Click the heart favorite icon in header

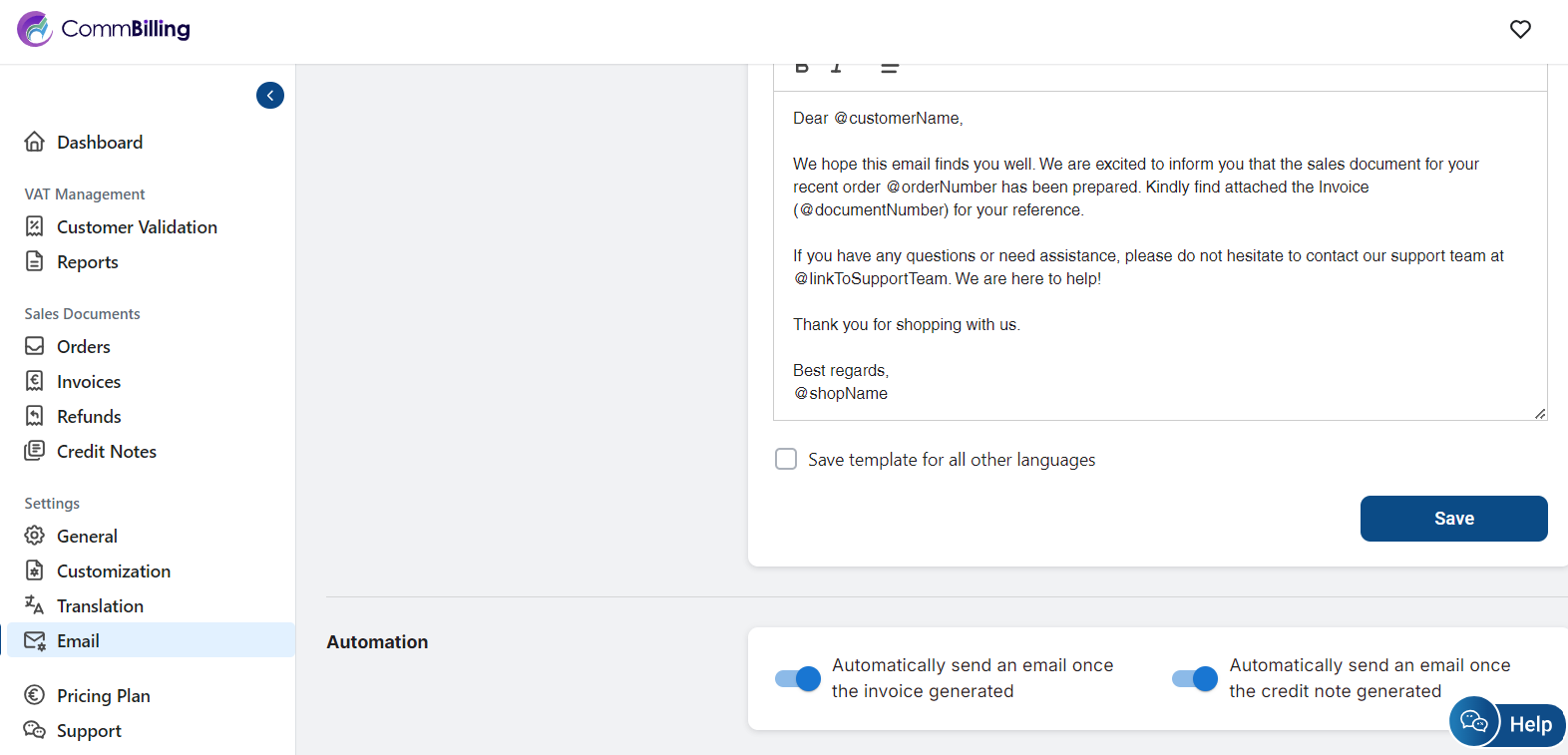[1519, 30]
